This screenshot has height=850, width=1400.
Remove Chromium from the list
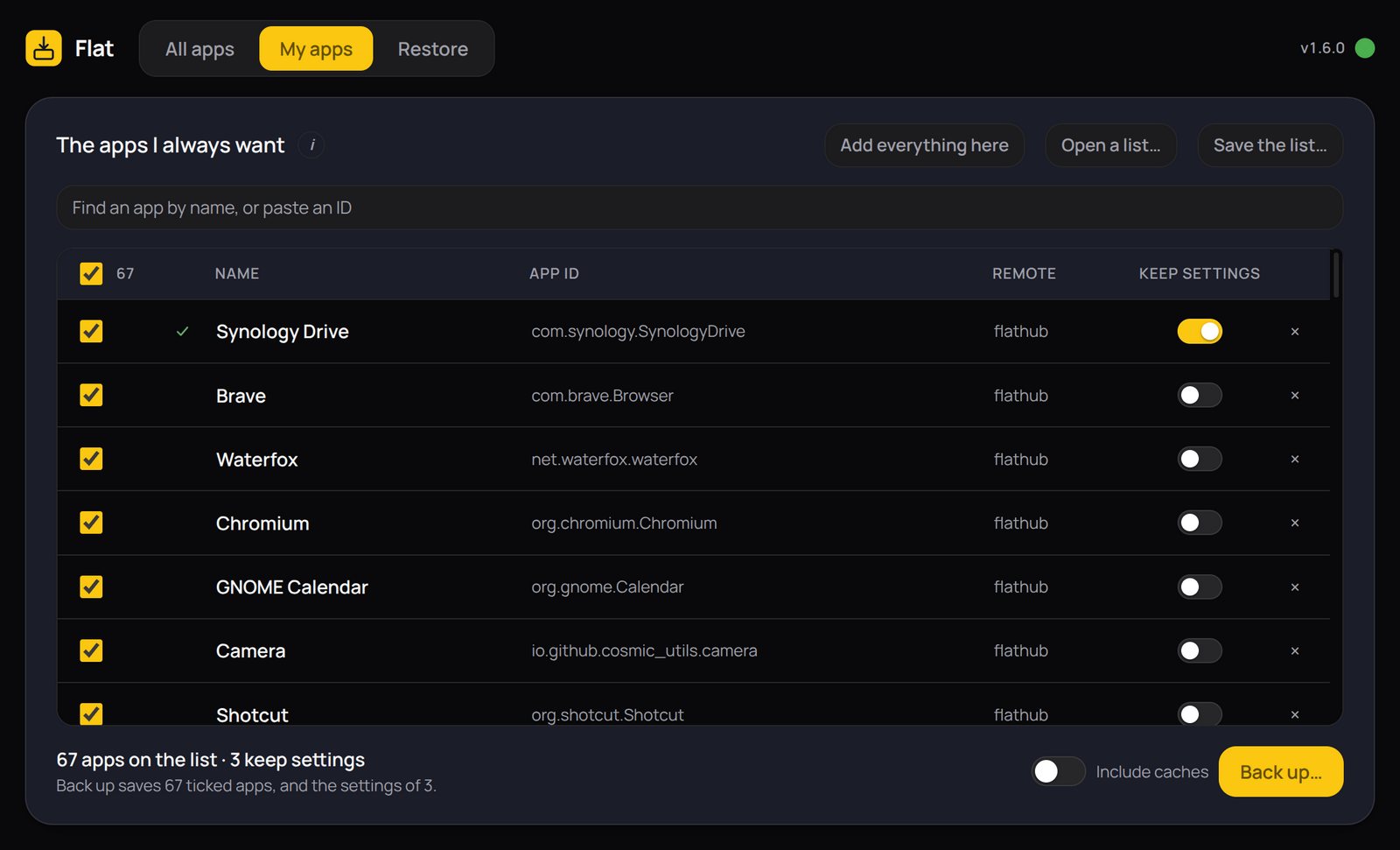[x=1295, y=523]
